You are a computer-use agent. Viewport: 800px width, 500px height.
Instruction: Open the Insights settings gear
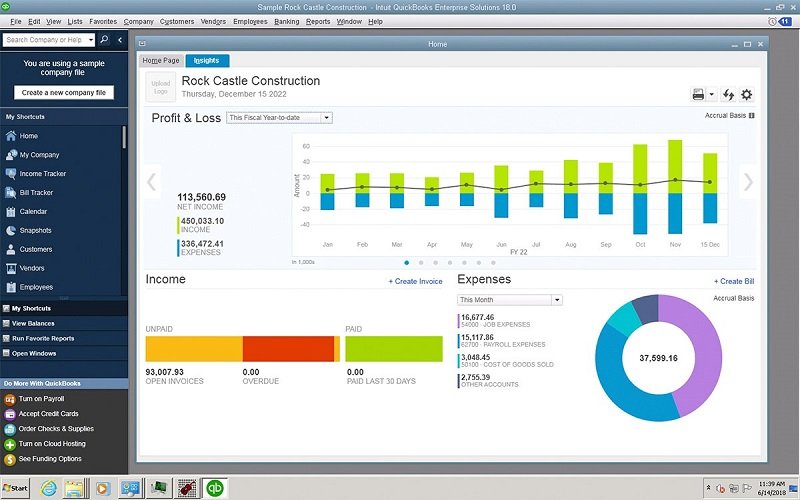746,94
